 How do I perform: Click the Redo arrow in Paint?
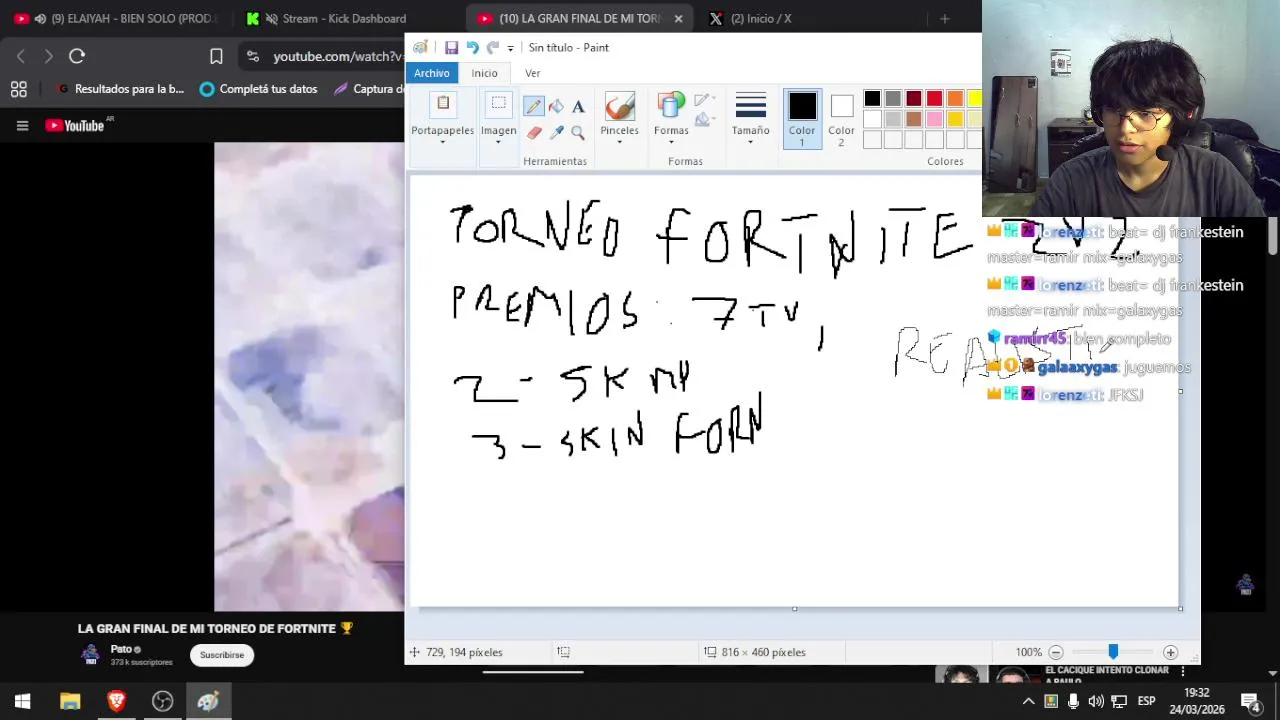492,47
